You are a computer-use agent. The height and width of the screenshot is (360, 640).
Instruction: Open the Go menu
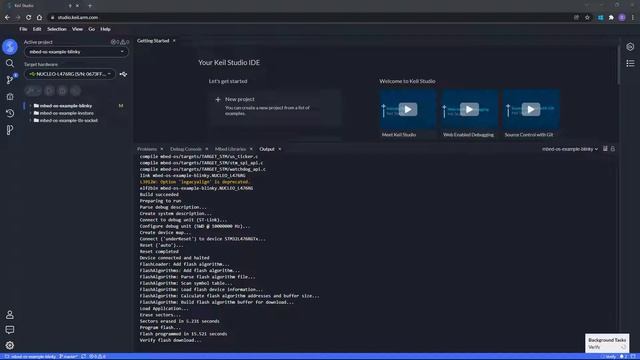(91, 29)
